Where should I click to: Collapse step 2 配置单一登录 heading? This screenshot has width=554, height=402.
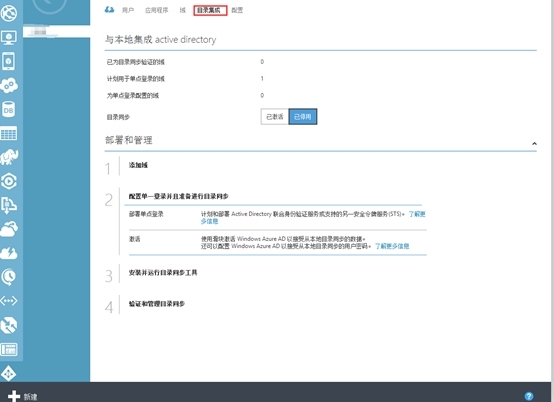click(x=178, y=196)
